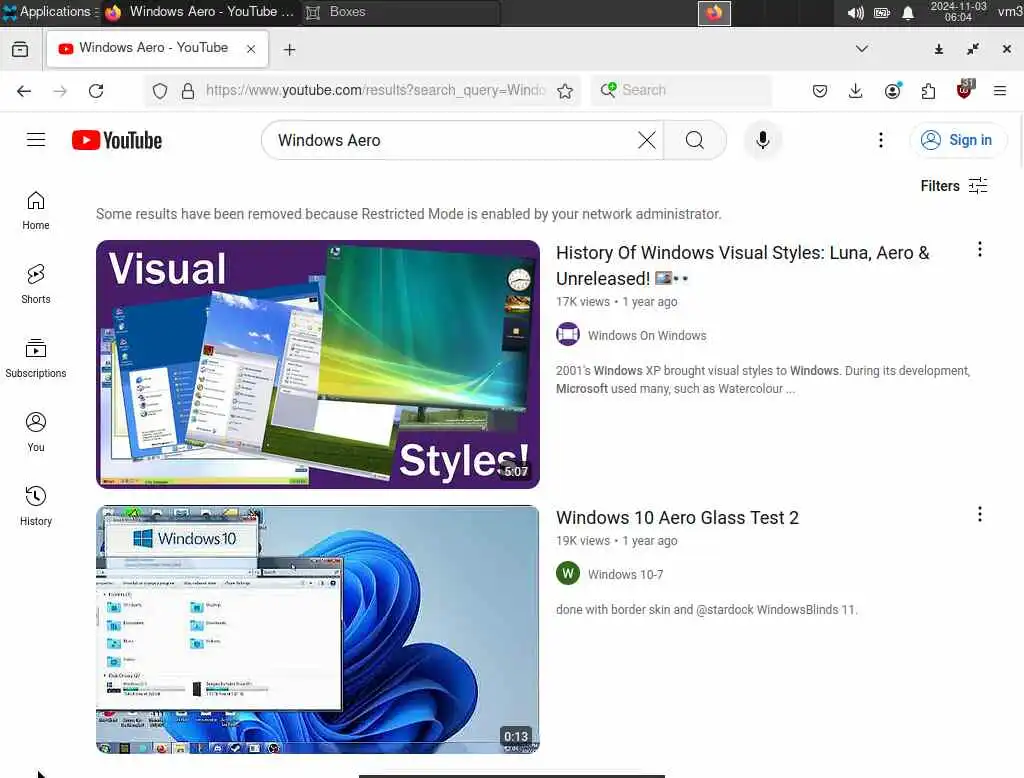Bookmark this page with the star

(x=565, y=91)
